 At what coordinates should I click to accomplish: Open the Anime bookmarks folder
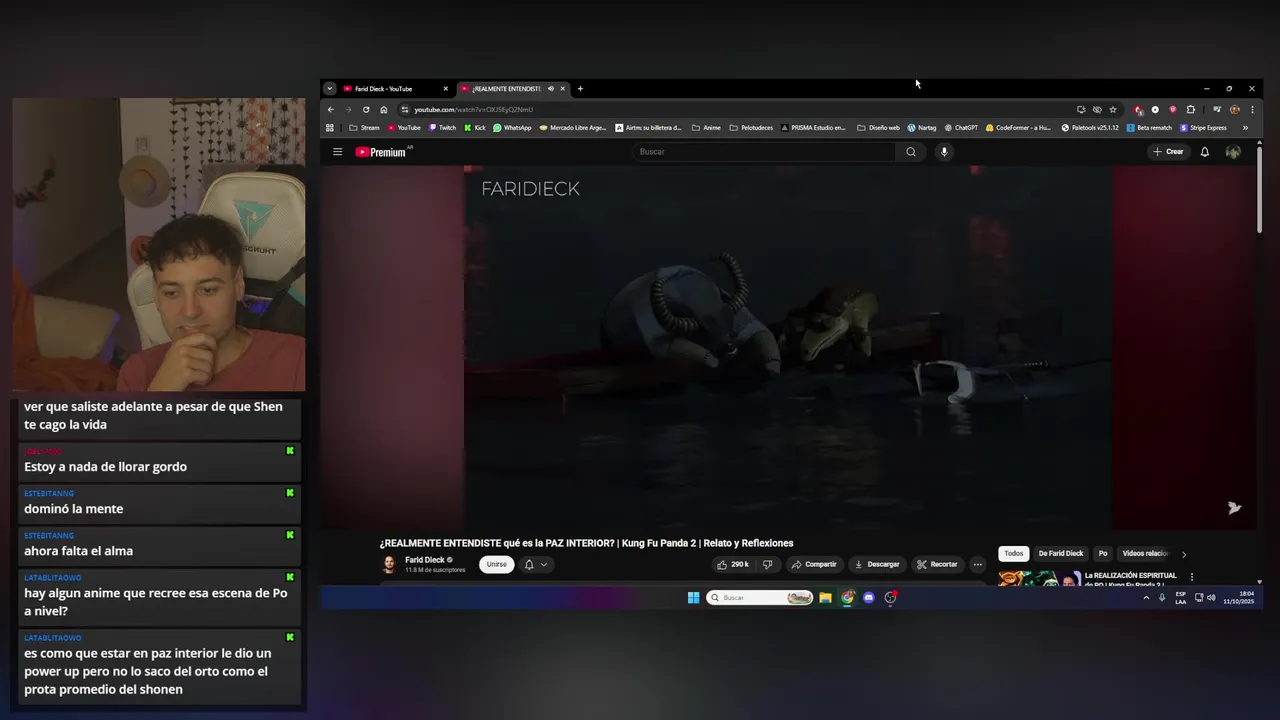(707, 128)
